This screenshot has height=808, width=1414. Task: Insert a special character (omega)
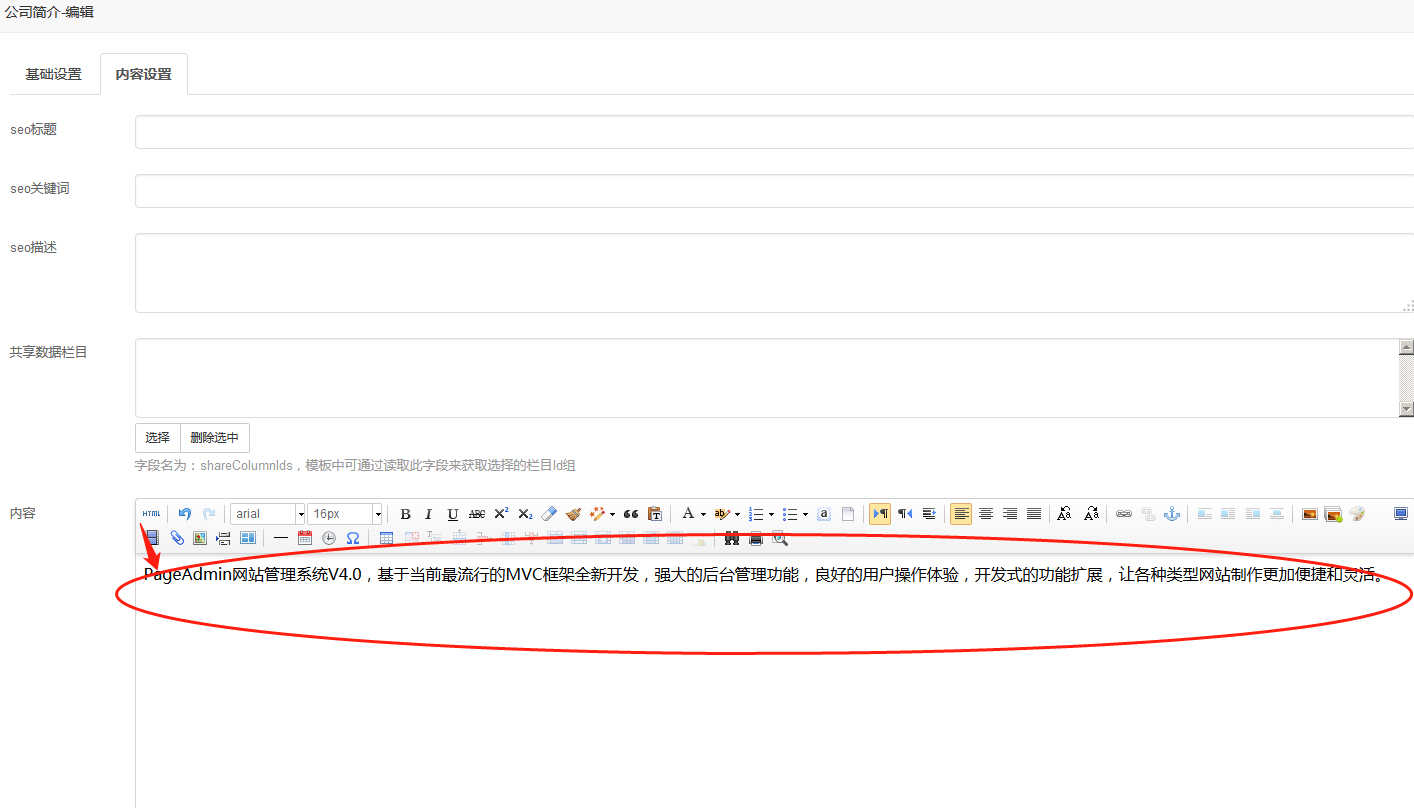[x=353, y=538]
